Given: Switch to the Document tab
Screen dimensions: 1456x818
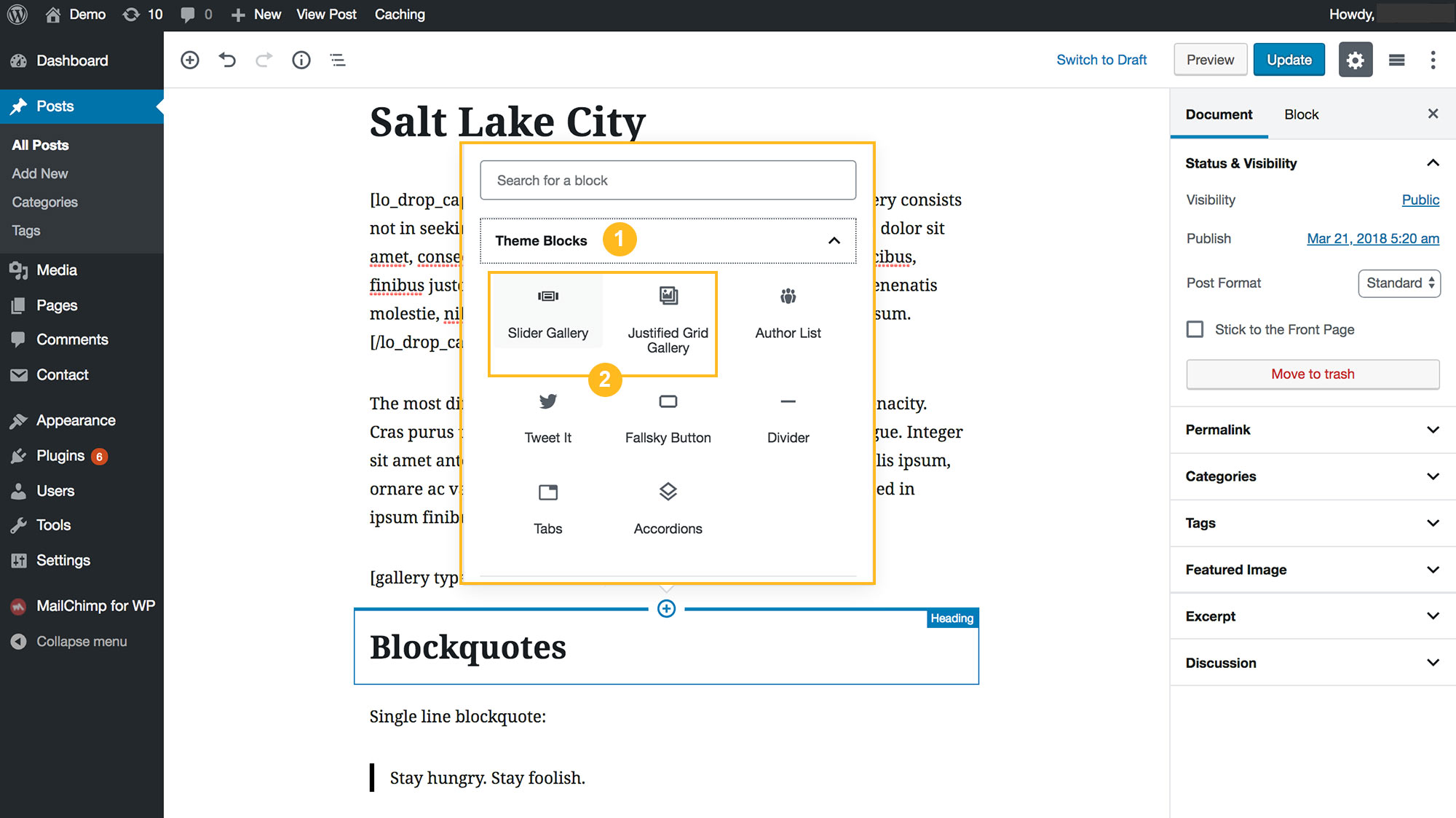Looking at the screenshot, I should [1219, 114].
